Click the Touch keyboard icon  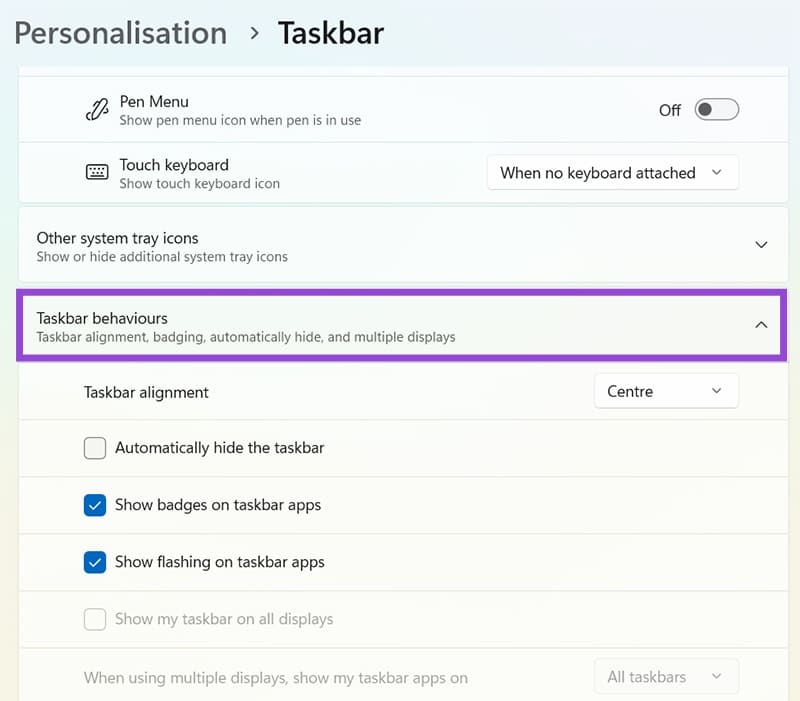97,171
